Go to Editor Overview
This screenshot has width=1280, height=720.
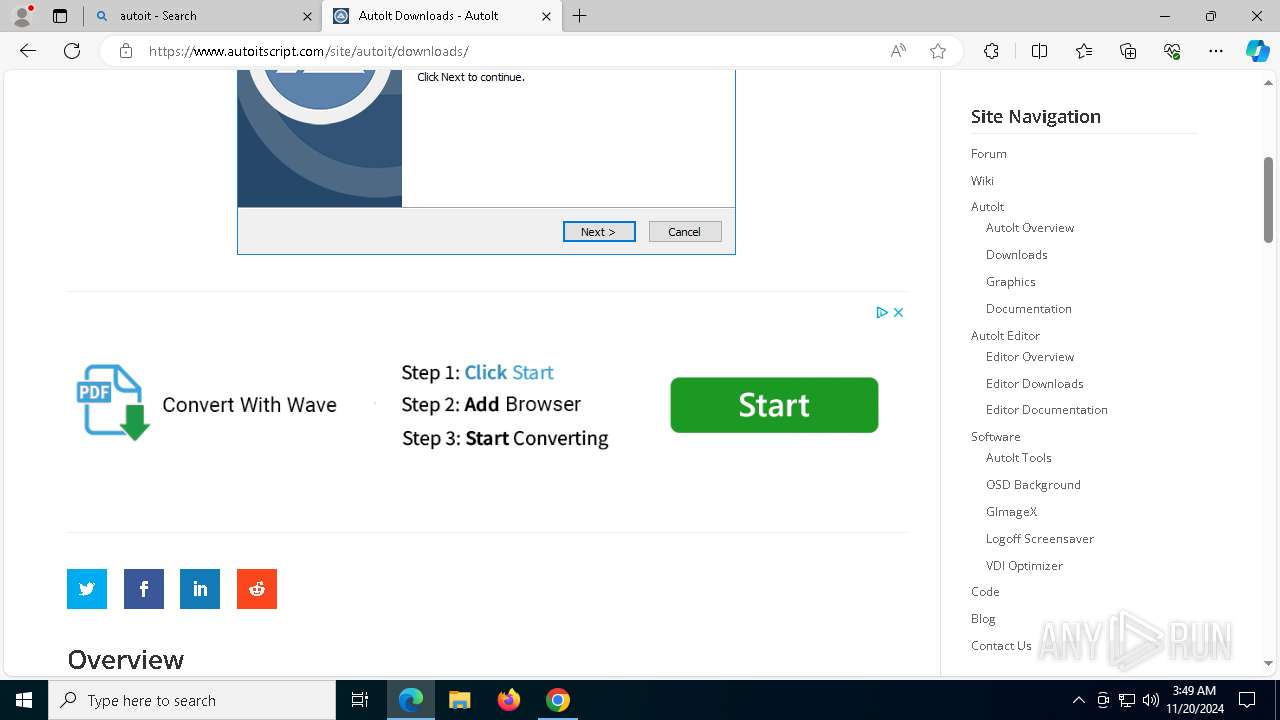(1030, 356)
